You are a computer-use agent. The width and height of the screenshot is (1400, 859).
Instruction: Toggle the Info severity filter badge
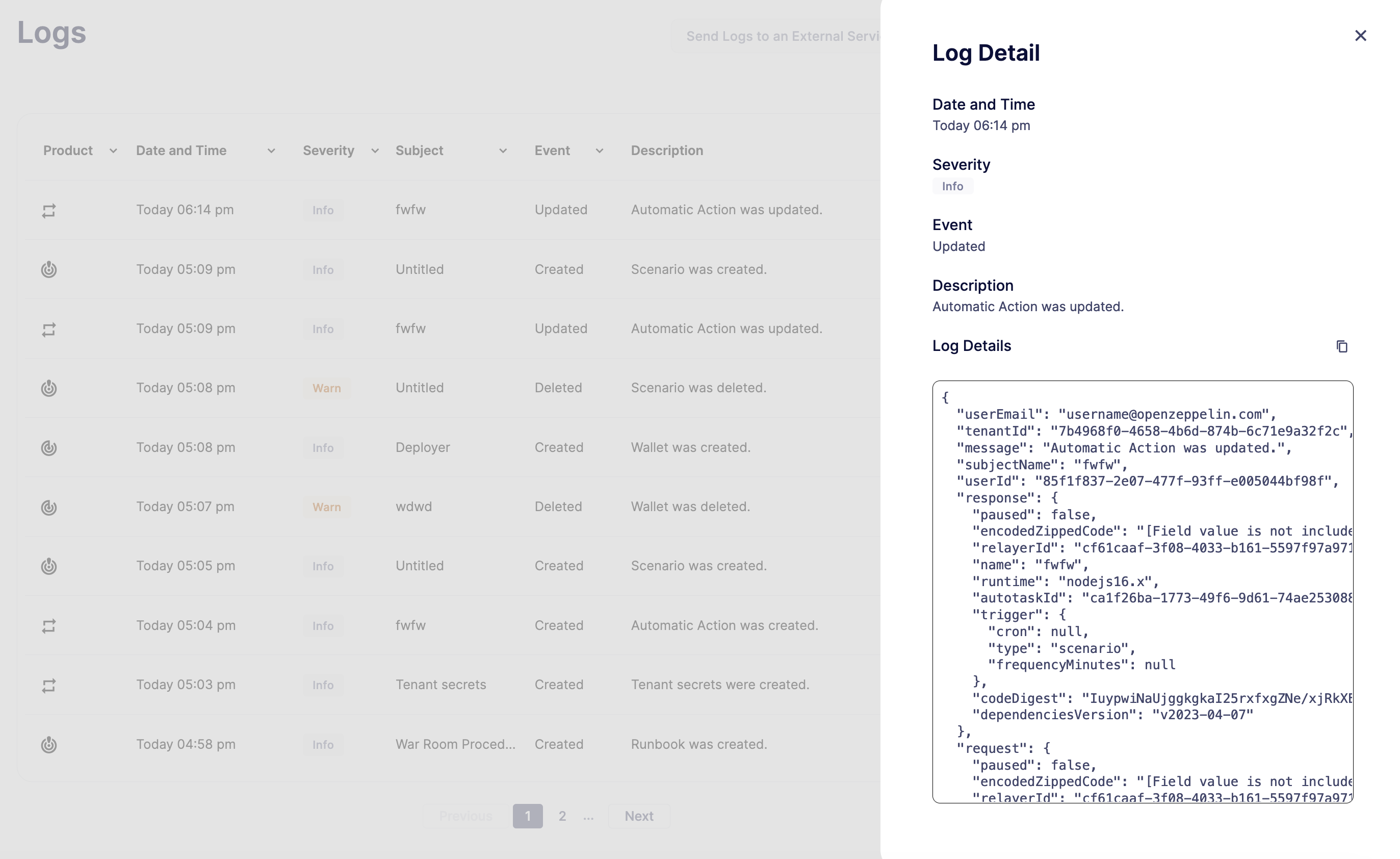pyautogui.click(x=952, y=186)
